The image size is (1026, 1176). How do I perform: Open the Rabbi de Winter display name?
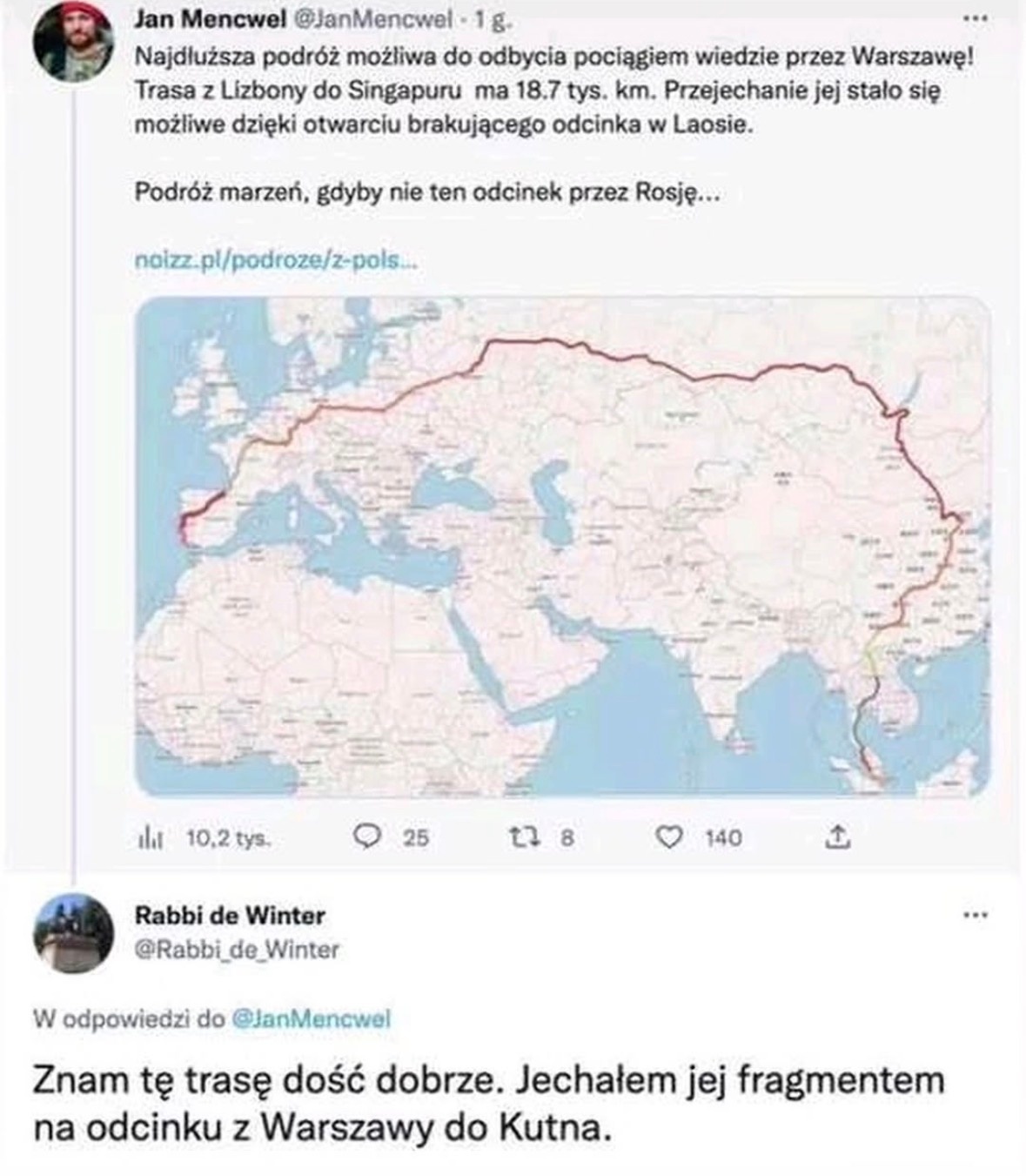coord(230,916)
